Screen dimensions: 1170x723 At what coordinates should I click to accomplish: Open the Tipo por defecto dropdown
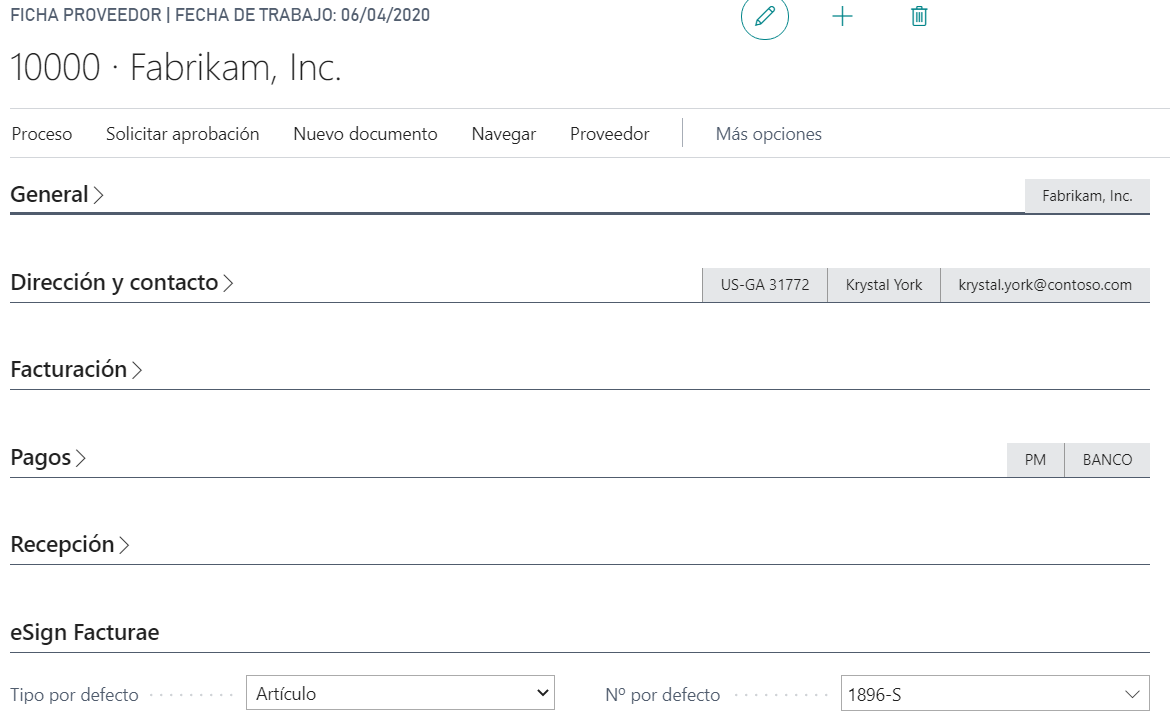click(400, 693)
